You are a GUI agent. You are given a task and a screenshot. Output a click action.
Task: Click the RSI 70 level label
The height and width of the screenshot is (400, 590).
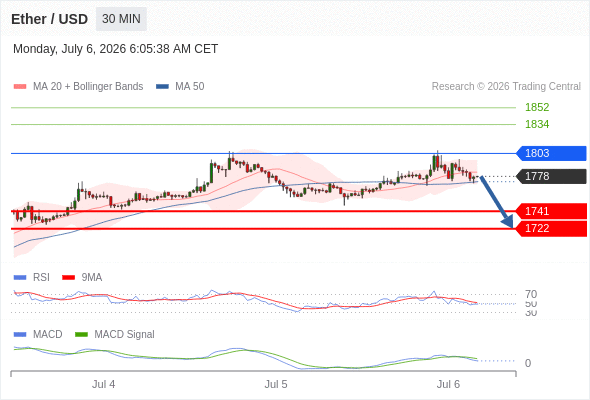[531, 294]
